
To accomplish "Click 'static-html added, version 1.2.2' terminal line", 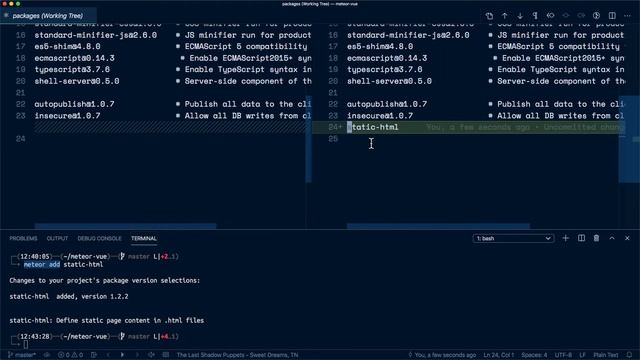I will click(69, 296).
